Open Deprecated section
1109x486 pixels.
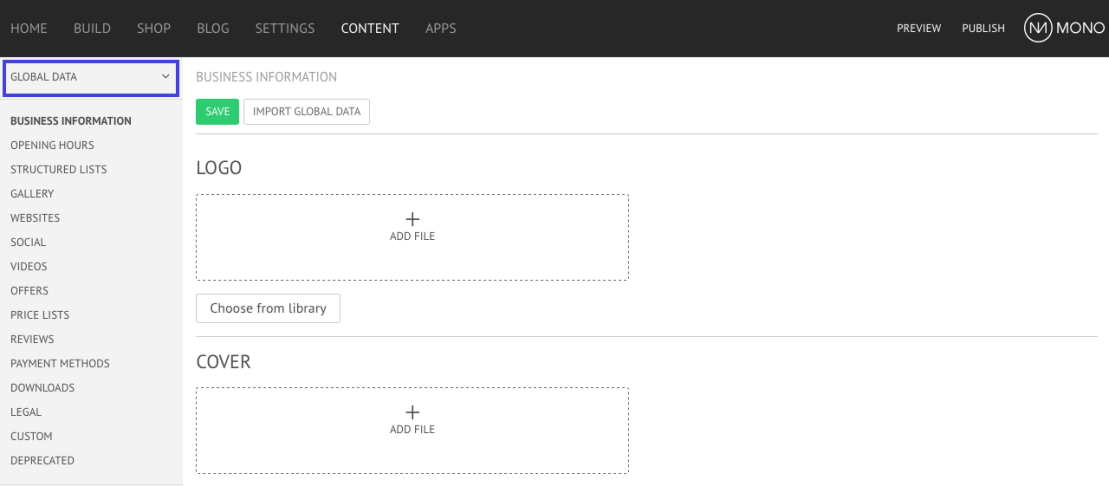42,461
